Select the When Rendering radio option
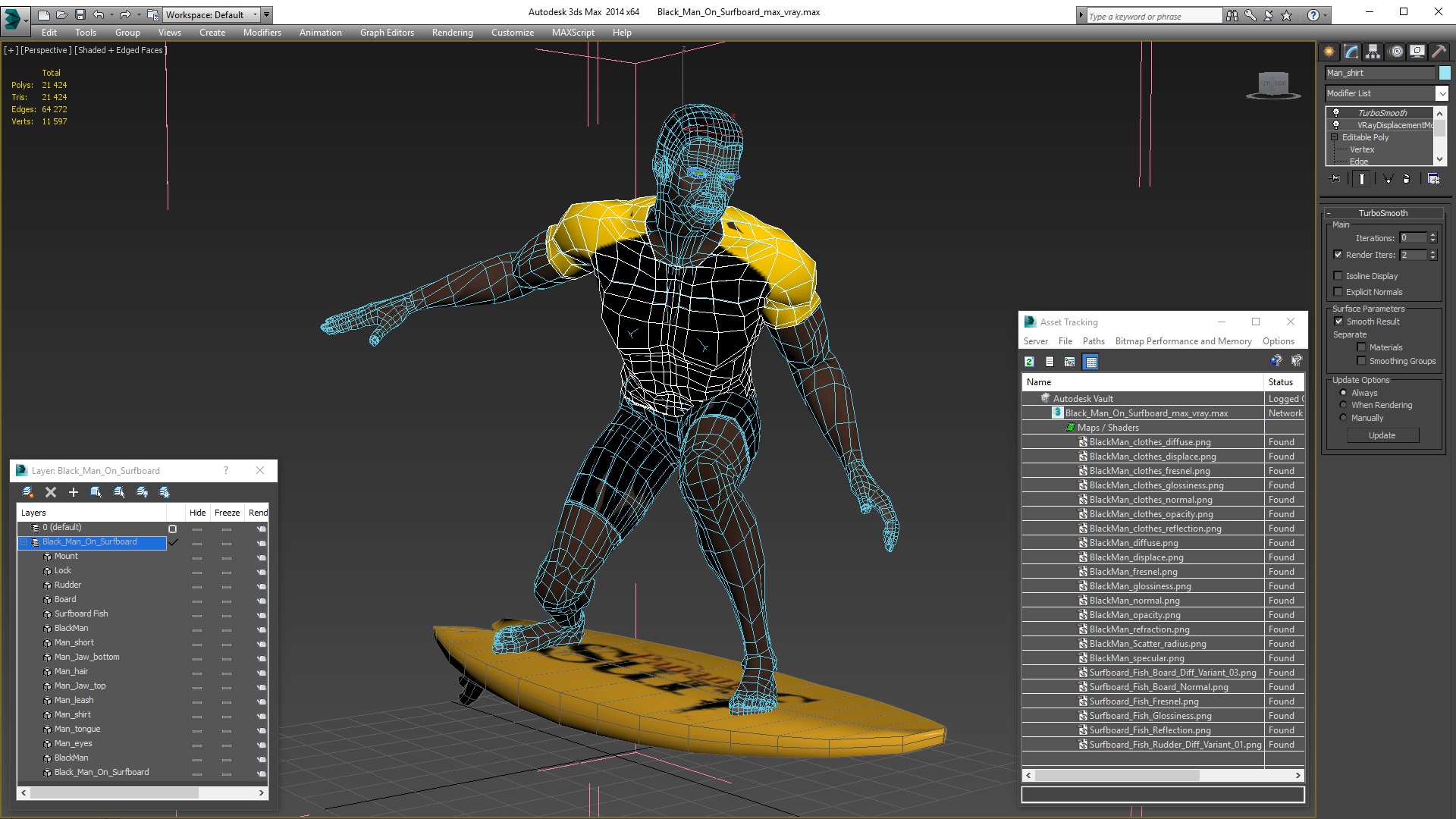Image resolution: width=1456 pixels, height=819 pixels. pyautogui.click(x=1343, y=405)
